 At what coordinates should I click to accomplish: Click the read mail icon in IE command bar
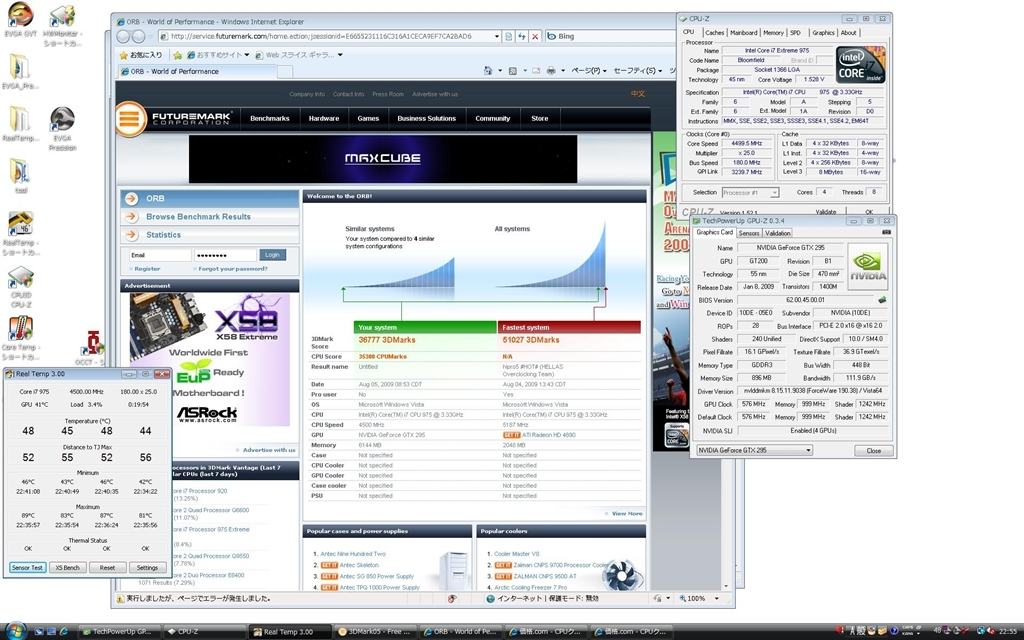tap(536, 71)
